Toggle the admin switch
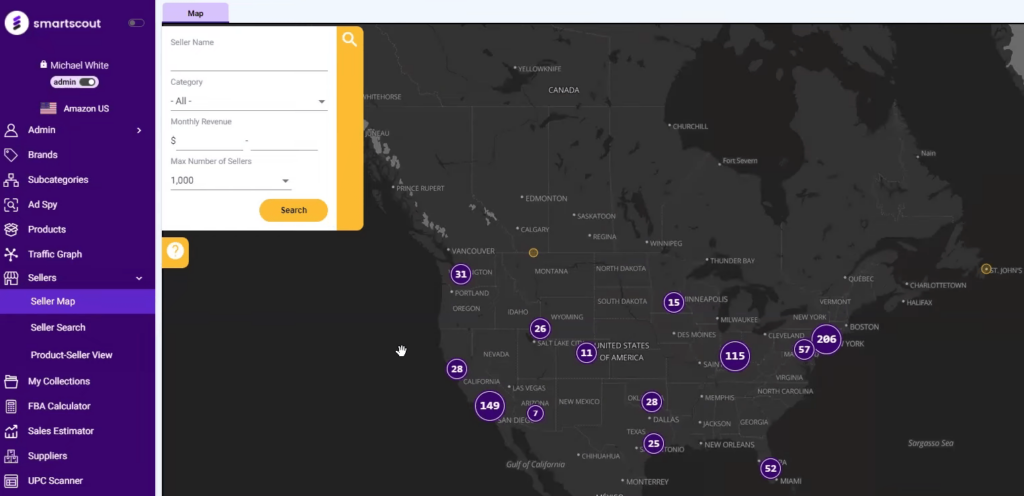The image size is (1024, 496). click(88, 82)
